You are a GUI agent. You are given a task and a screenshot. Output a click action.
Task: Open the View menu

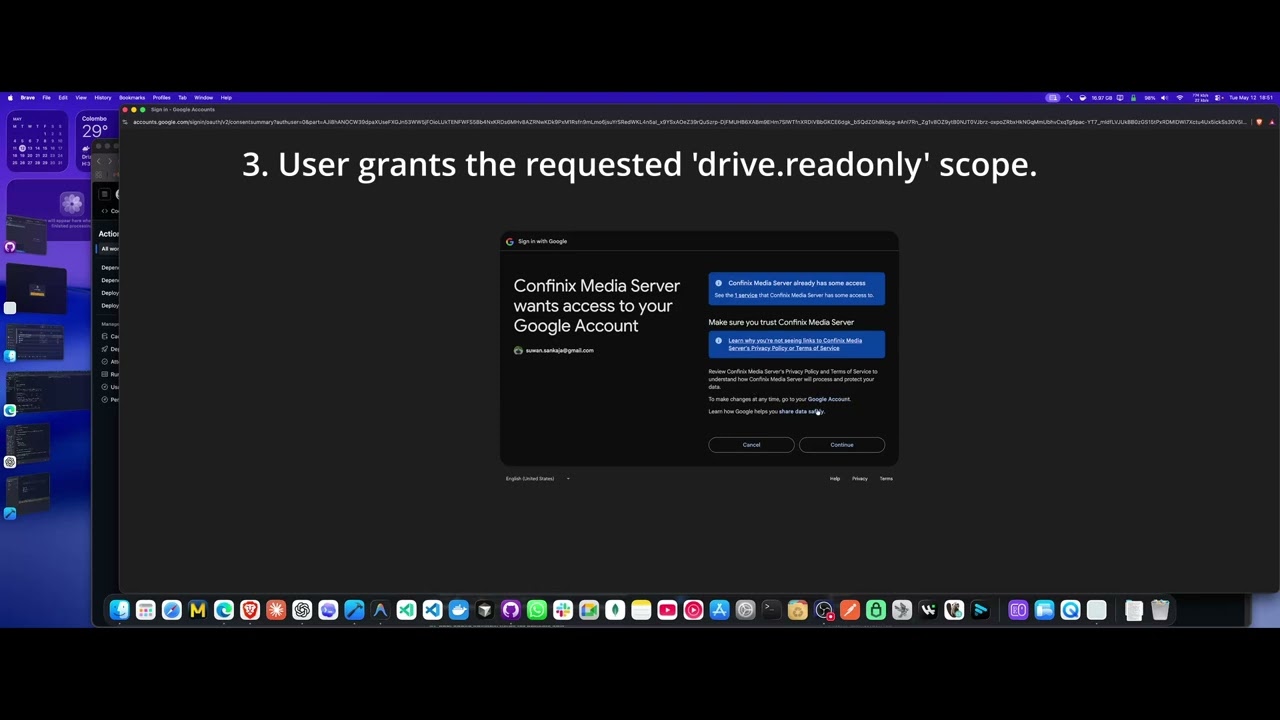click(81, 98)
